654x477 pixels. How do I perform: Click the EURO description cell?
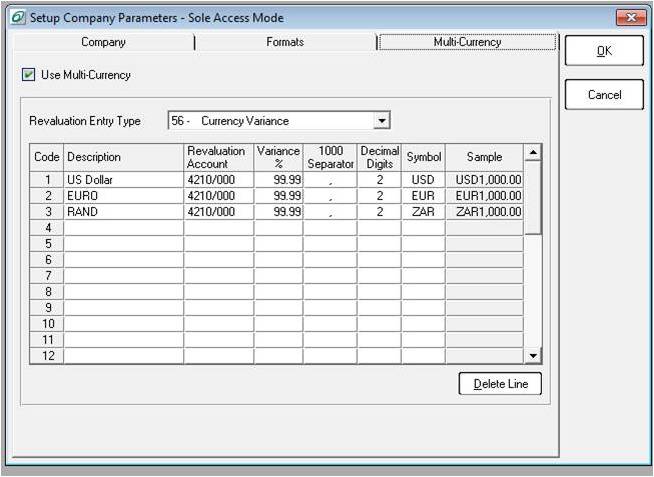[123, 196]
